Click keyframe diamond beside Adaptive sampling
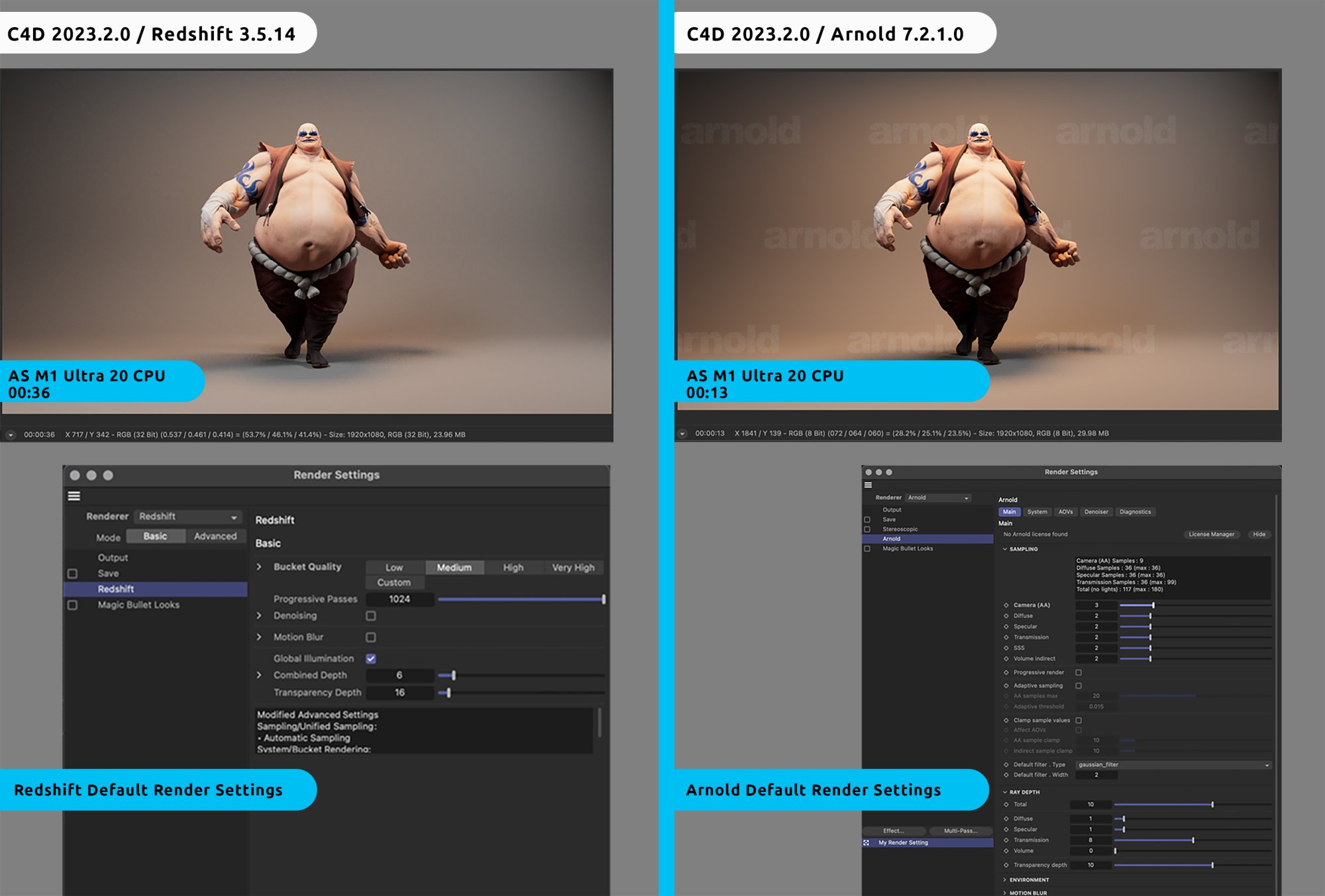Viewport: 1325px width, 896px height. click(x=1006, y=685)
